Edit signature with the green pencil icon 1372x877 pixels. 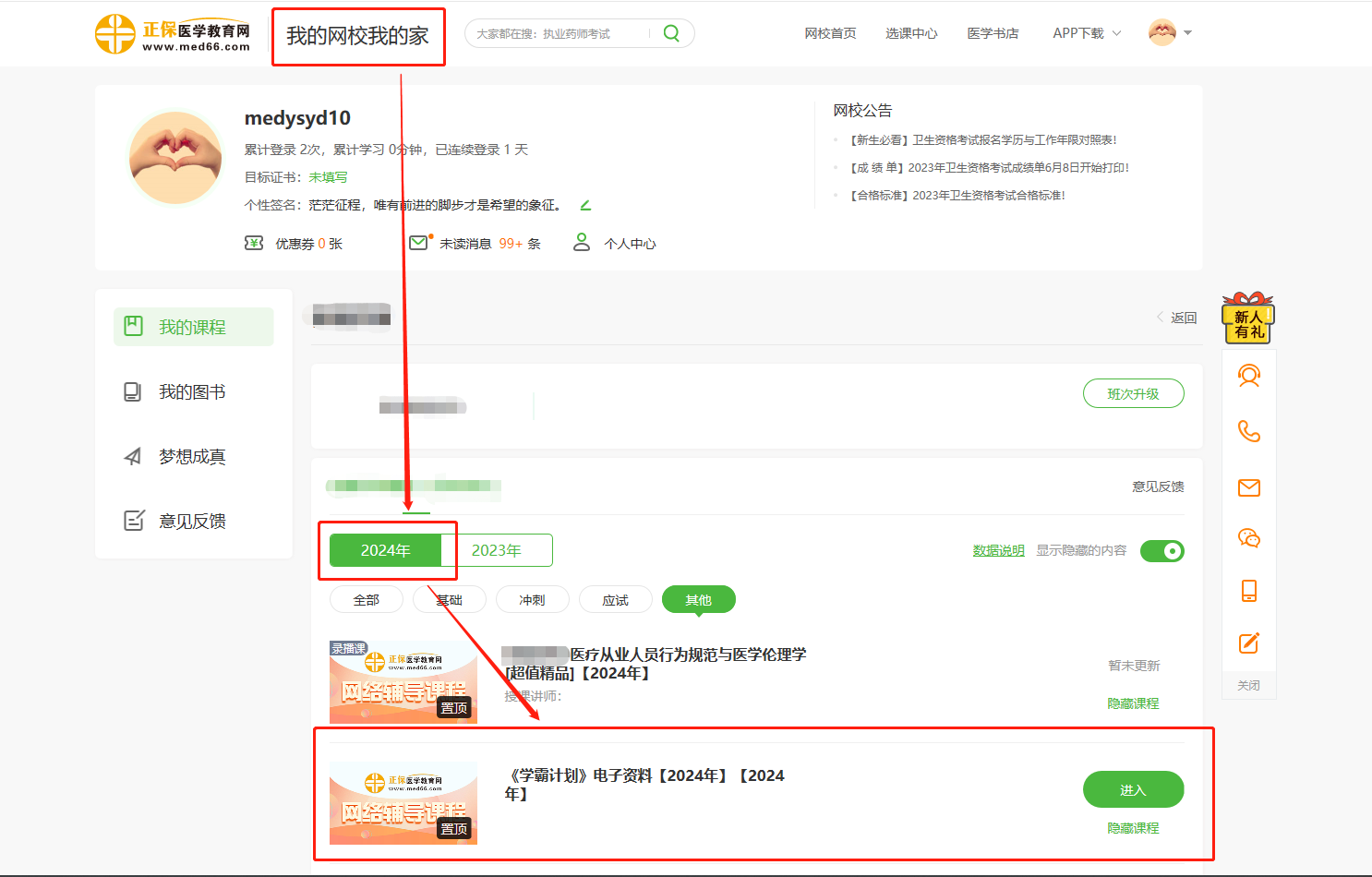(585, 205)
